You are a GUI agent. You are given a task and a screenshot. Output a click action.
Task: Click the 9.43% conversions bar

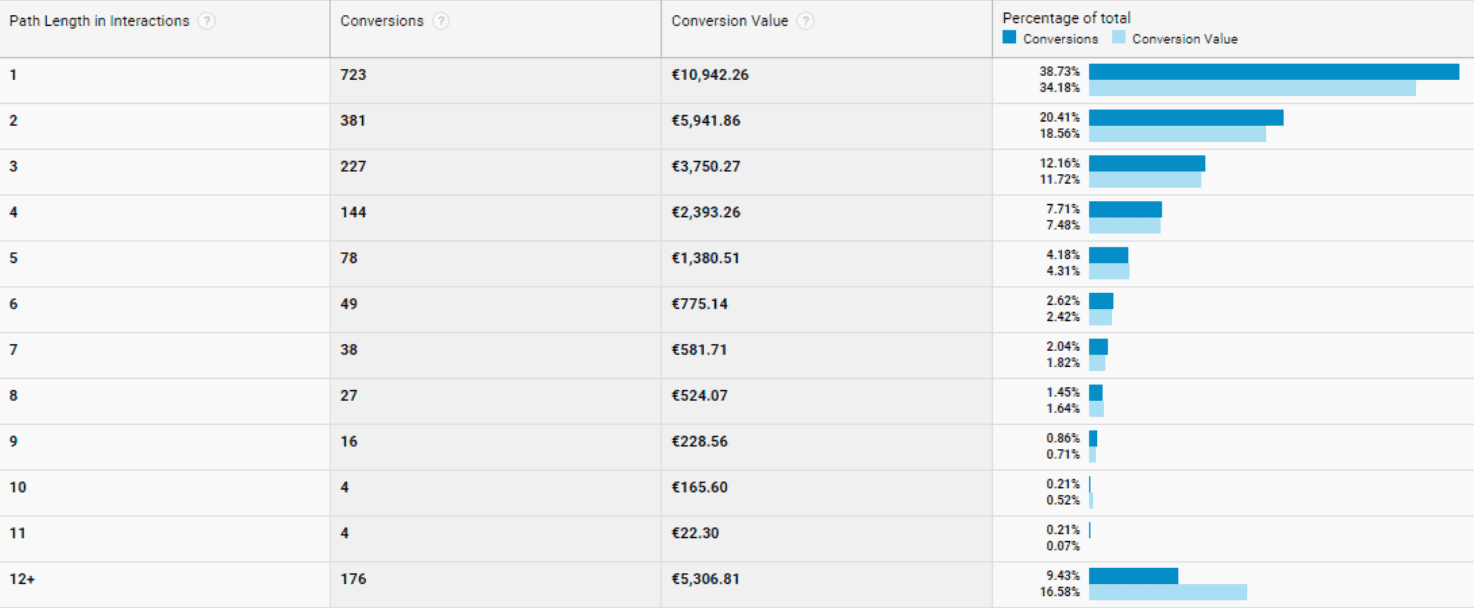[1134, 576]
